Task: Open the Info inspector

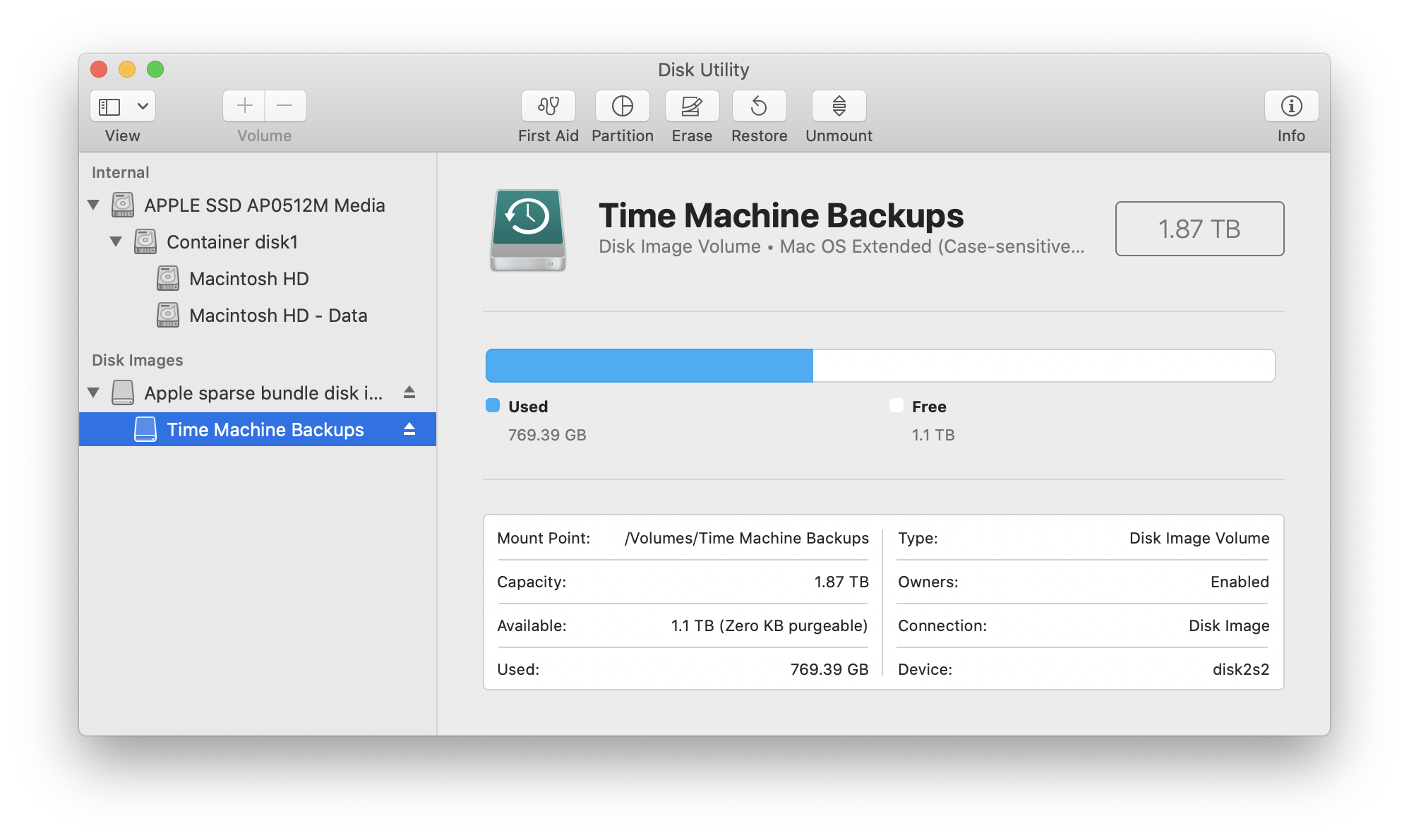Action: tap(1290, 107)
